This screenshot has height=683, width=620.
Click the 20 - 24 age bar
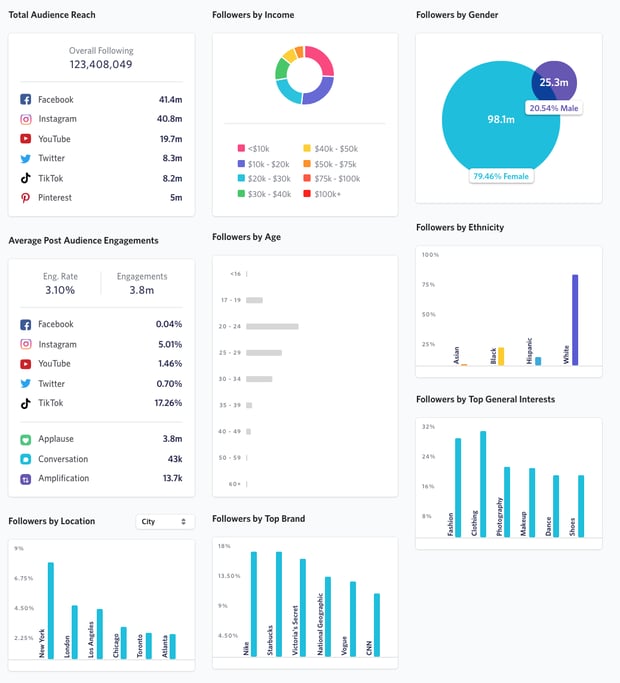coord(272,326)
